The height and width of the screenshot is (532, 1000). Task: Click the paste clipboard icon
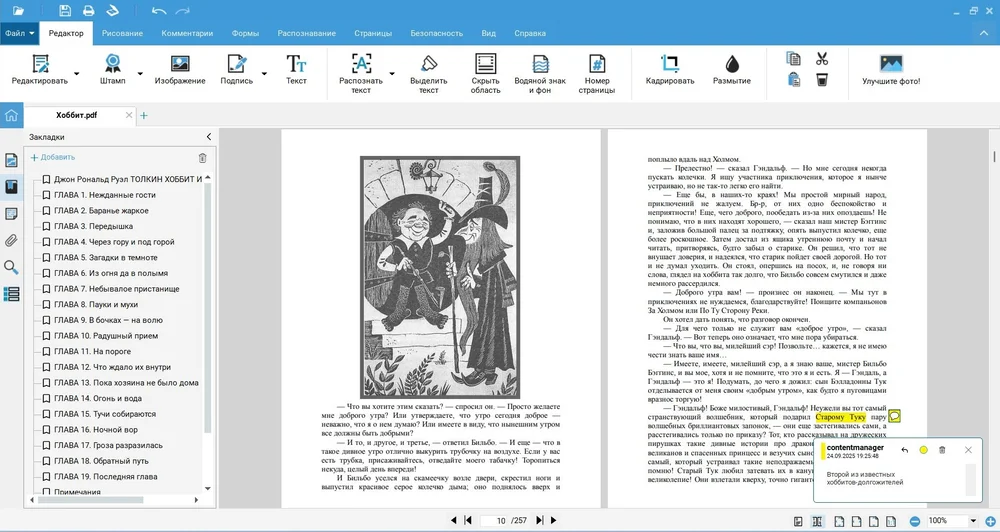[x=793, y=80]
